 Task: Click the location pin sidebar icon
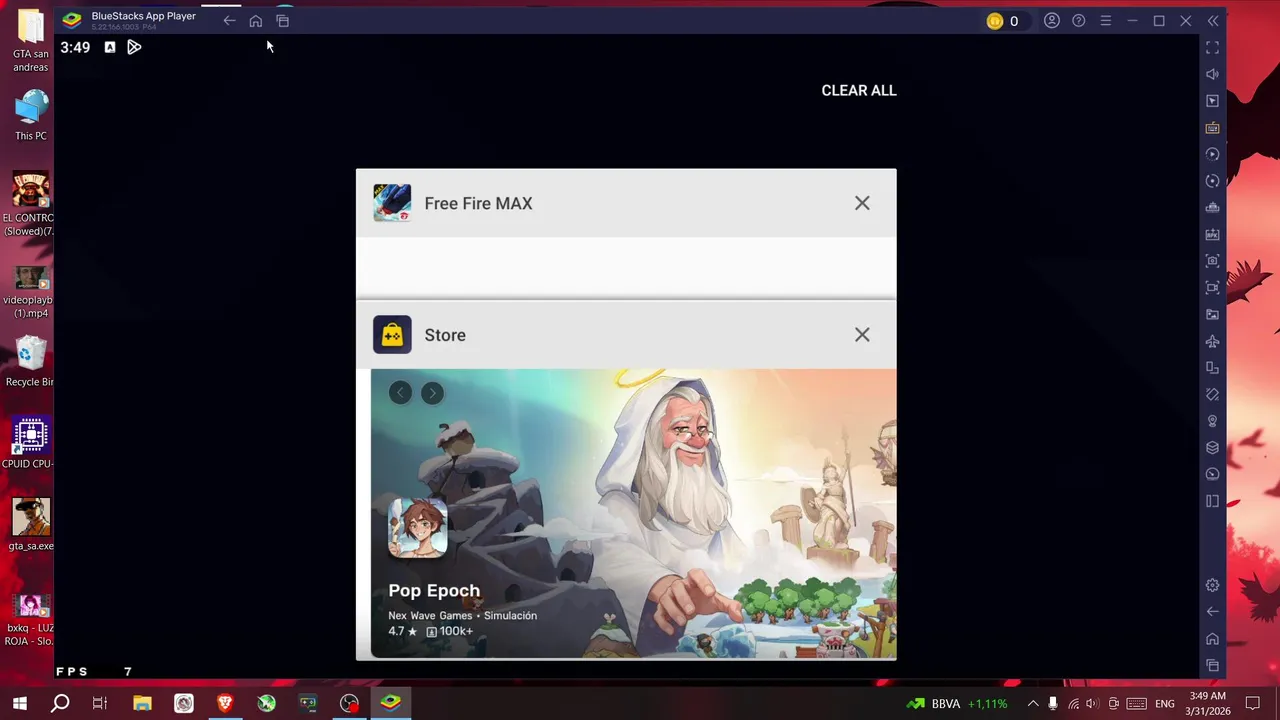[x=1213, y=421]
